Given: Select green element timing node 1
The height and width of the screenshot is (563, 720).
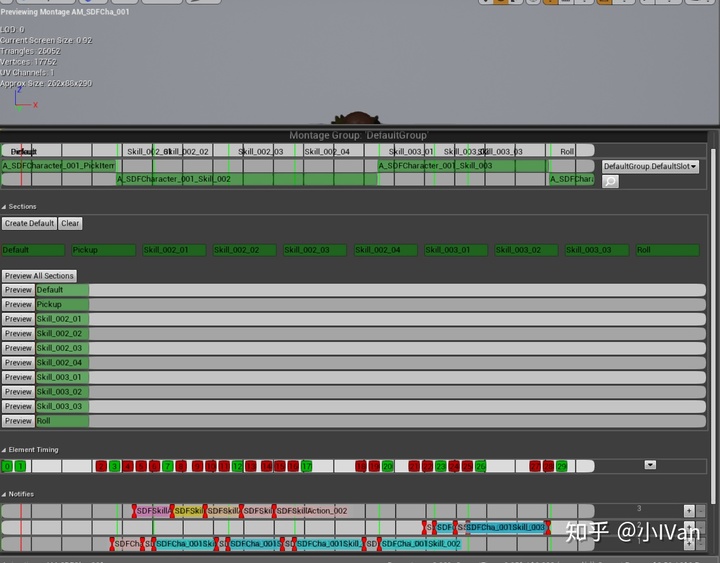Looking at the screenshot, I should tap(20, 467).
